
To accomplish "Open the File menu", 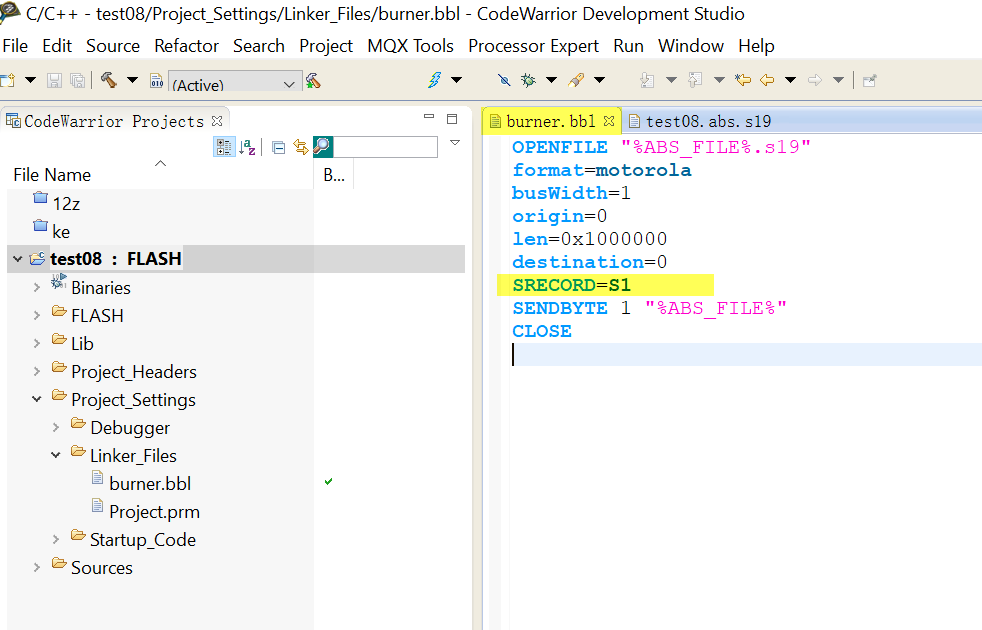I will tap(15, 46).
